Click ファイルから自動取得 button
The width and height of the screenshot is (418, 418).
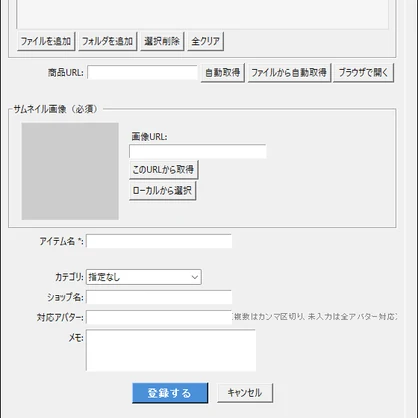pos(289,72)
